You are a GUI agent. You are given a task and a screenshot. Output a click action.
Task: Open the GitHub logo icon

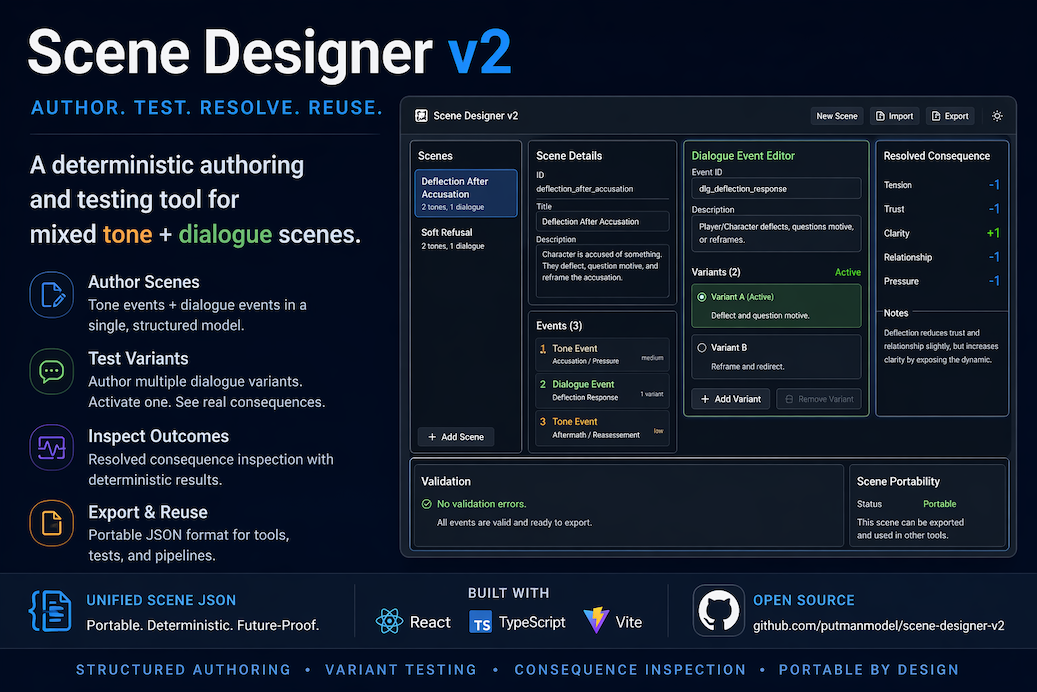coord(718,610)
